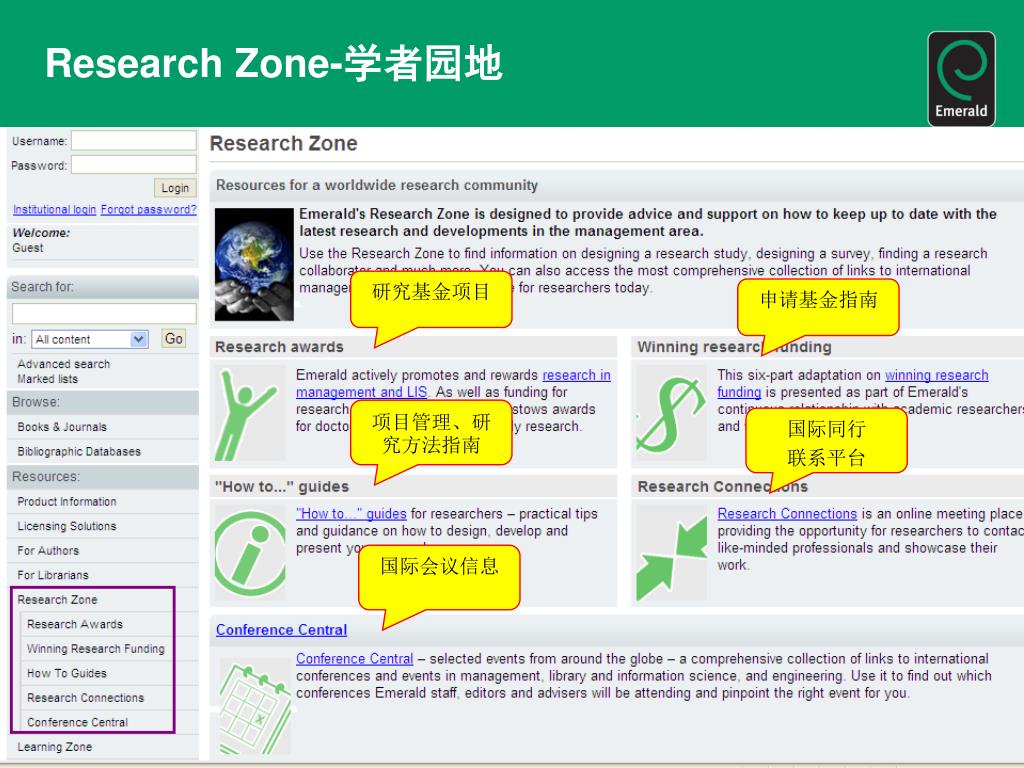Click the Research awards figure icon
1024x768 pixels.
pyautogui.click(x=249, y=413)
